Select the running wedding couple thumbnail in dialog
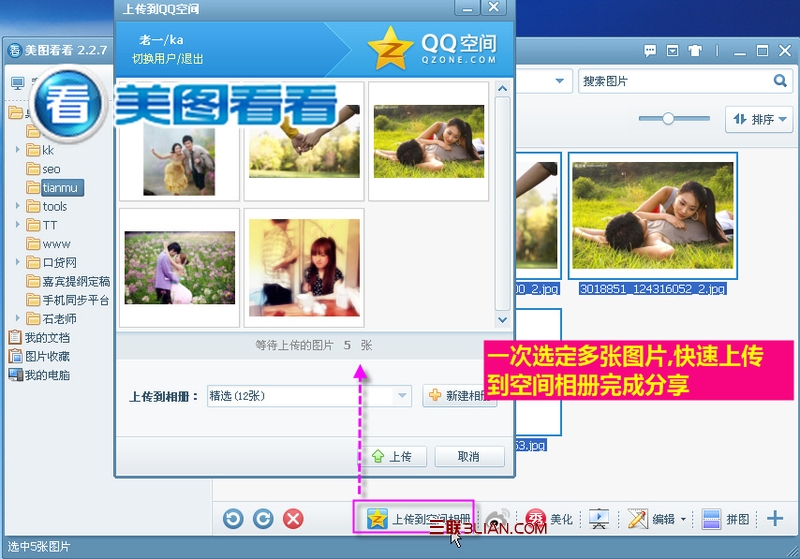This screenshot has width=800, height=559. tap(180, 141)
